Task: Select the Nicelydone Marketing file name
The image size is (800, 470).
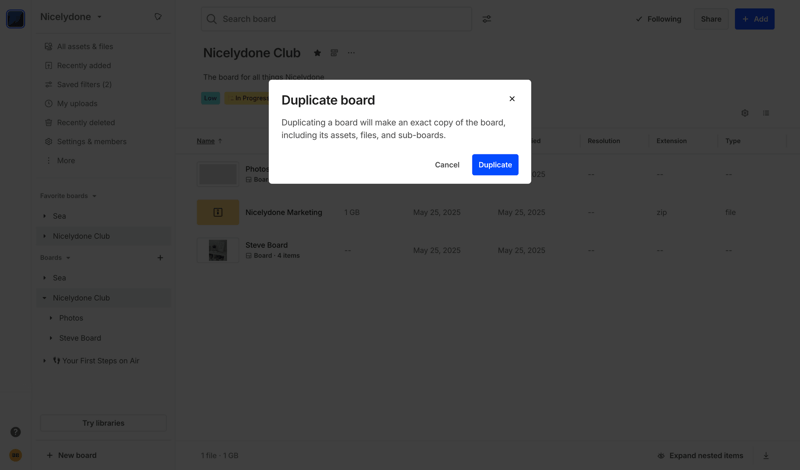Action: pos(284,212)
